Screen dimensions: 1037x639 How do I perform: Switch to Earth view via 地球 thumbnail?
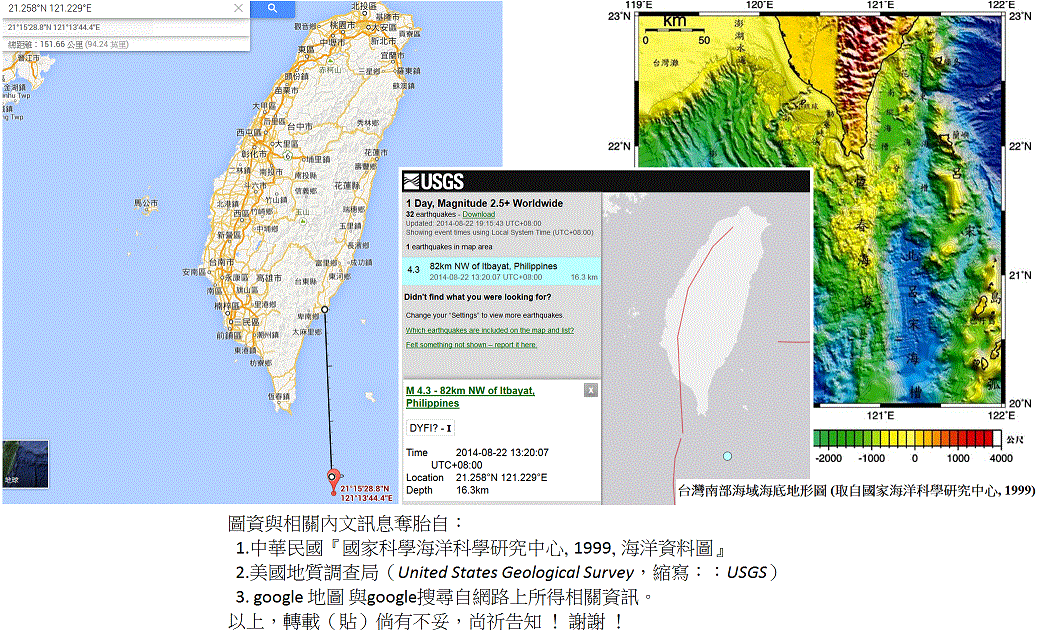(25, 464)
